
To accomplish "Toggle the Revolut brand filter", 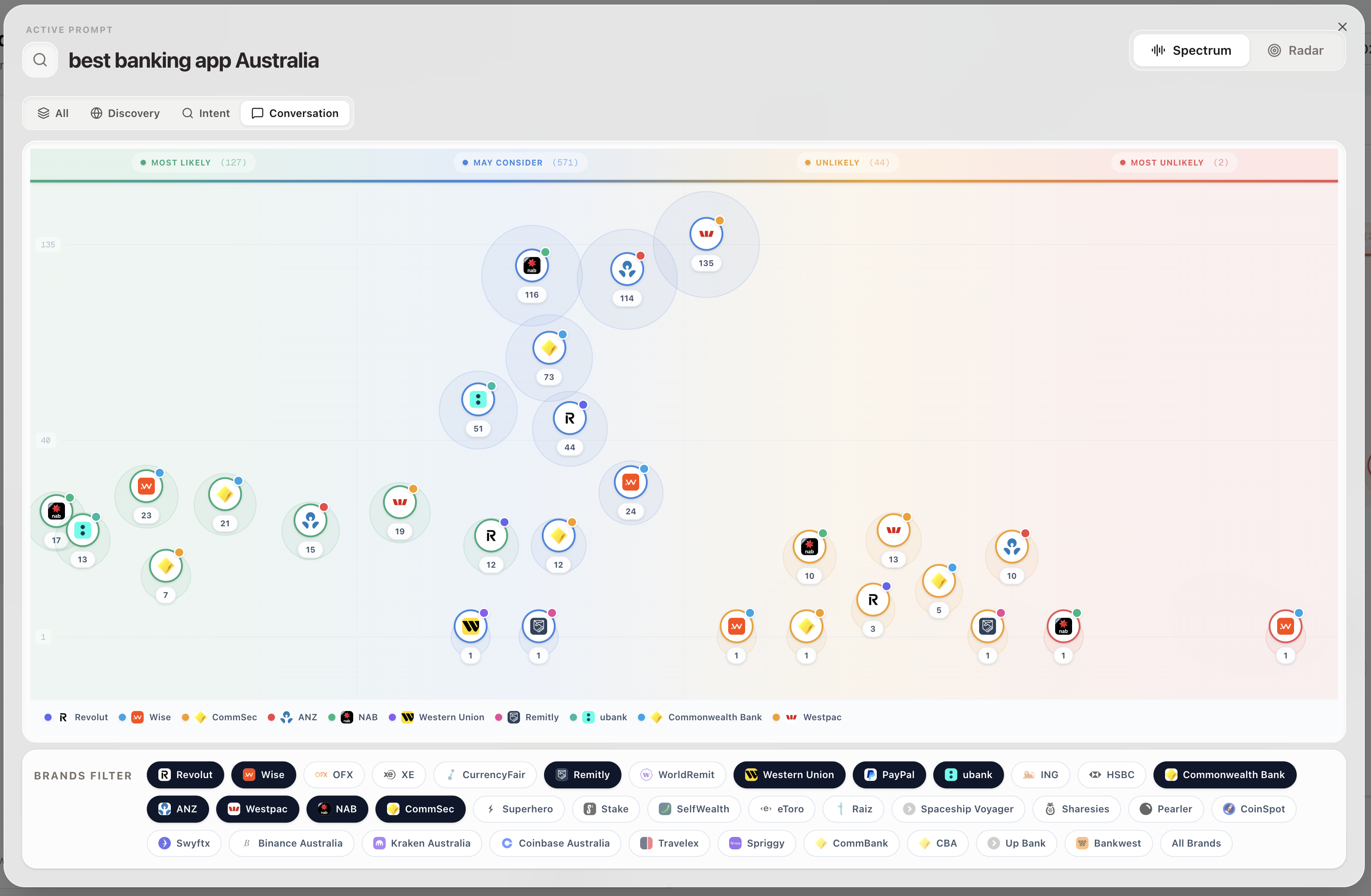I will pyautogui.click(x=185, y=775).
